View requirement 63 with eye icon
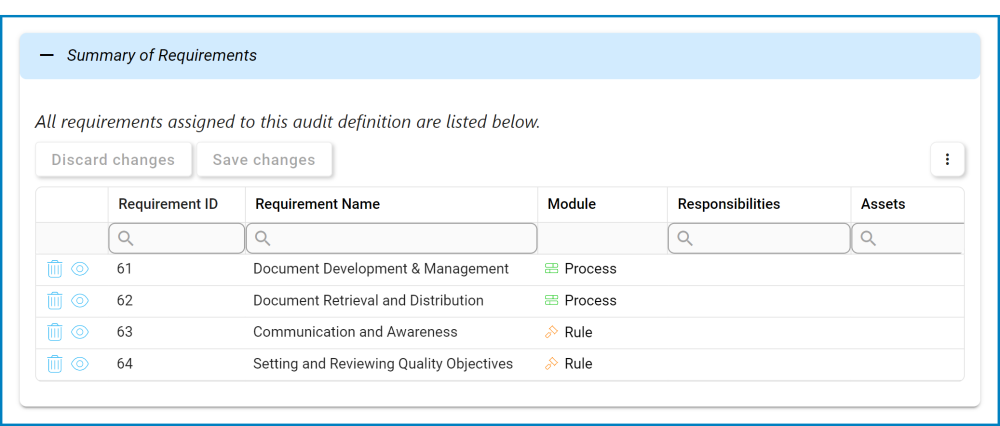Viewport: 1000px width, 426px height. click(x=80, y=332)
